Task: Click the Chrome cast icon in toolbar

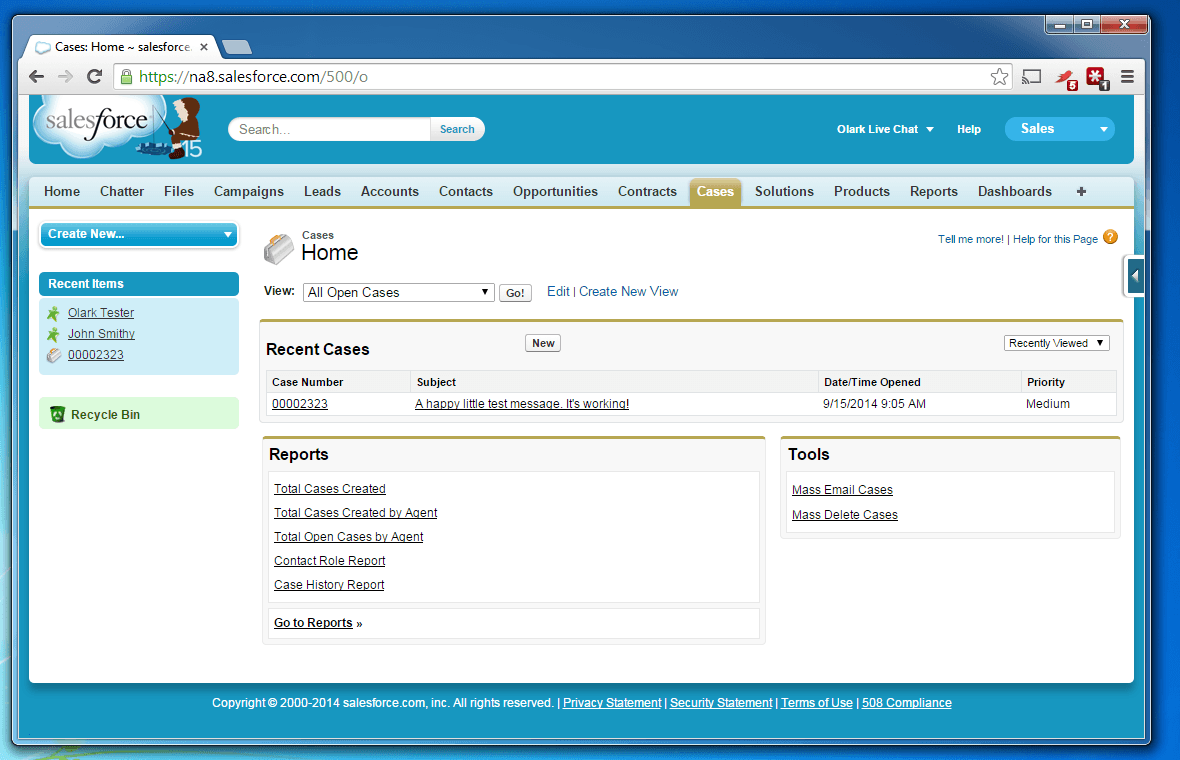Action: (1032, 77)
